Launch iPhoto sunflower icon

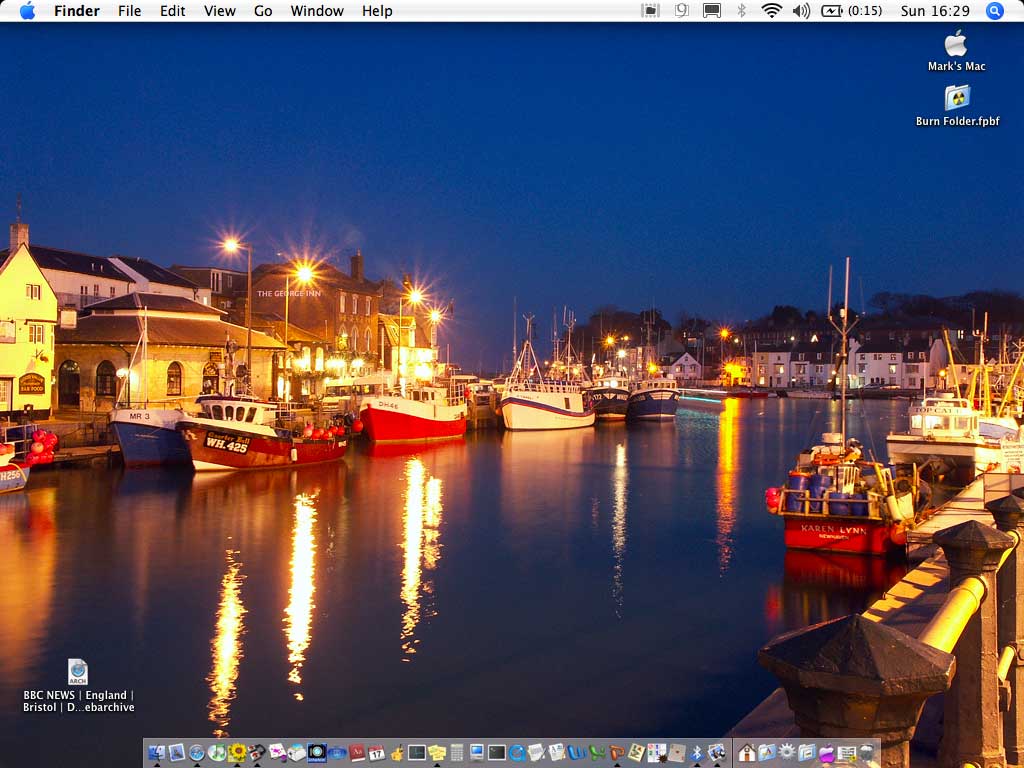tap(237, 752)
